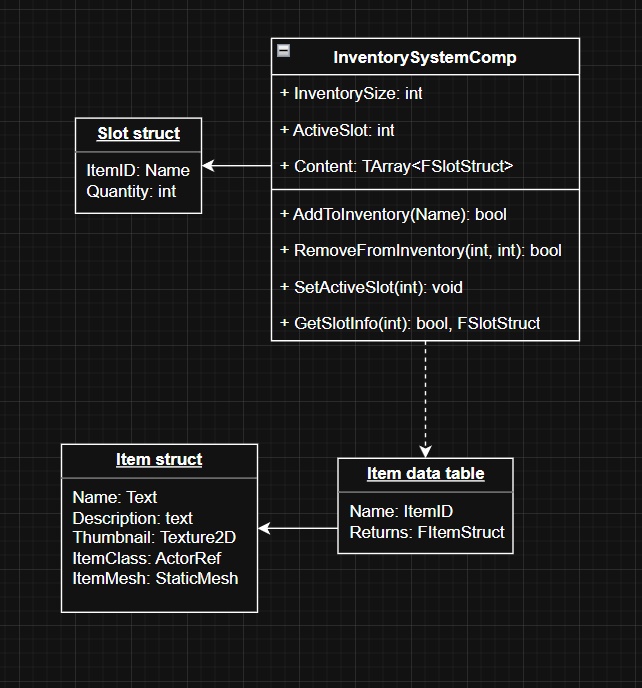The image size is (642, 688).
Task: Select the arrow pointing to Slot struct
Action: [x=237, y=166]
